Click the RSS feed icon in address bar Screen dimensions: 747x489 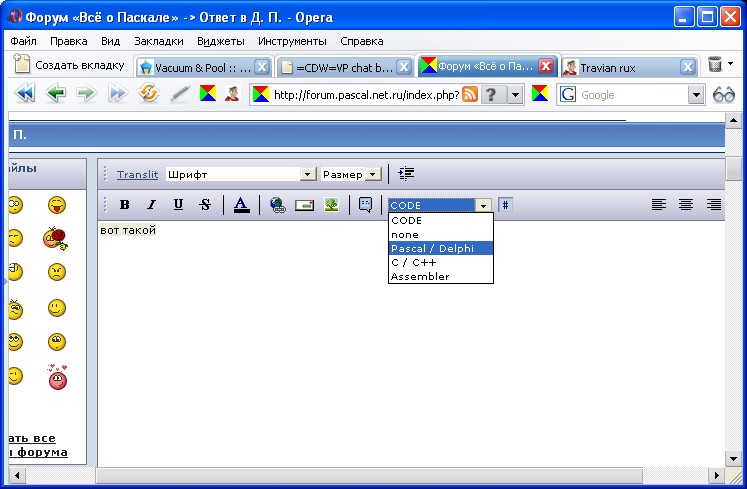(x=469, y=94)
